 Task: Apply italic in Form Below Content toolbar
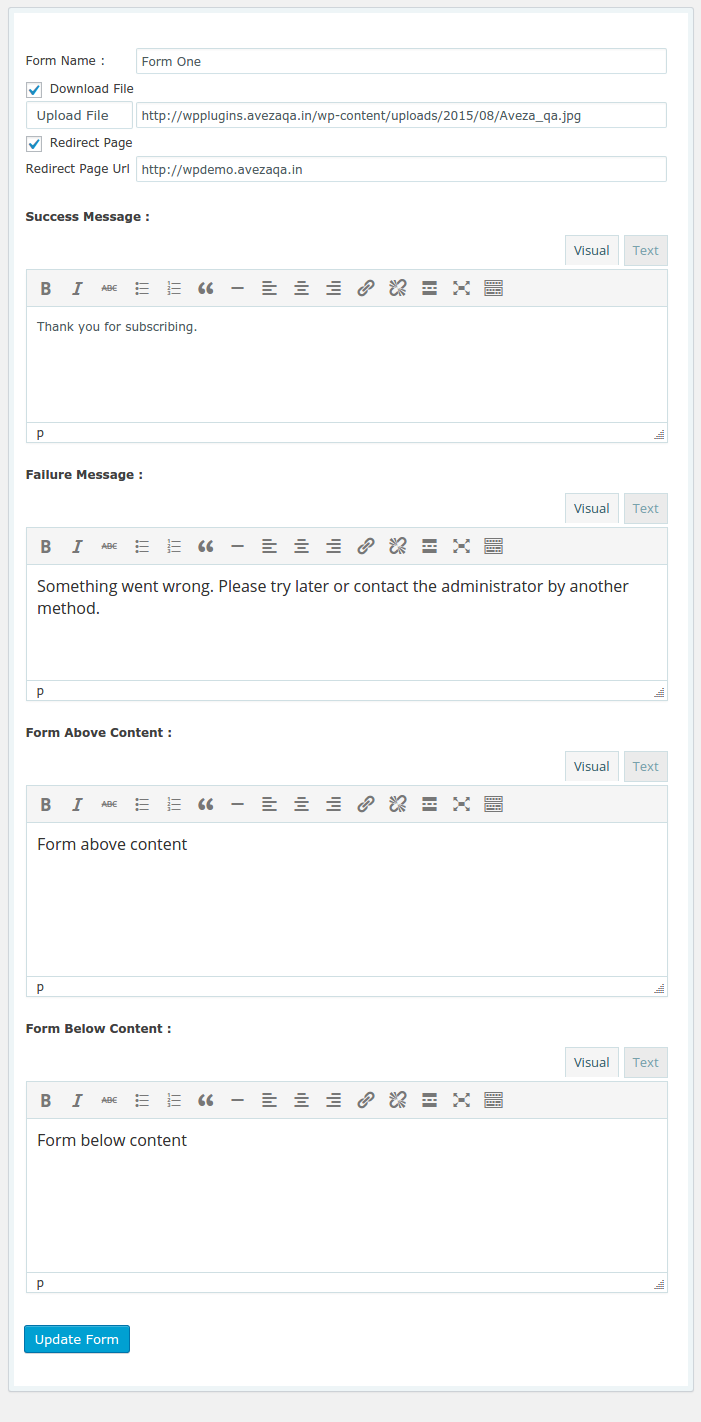click(x=77, y=1100)
